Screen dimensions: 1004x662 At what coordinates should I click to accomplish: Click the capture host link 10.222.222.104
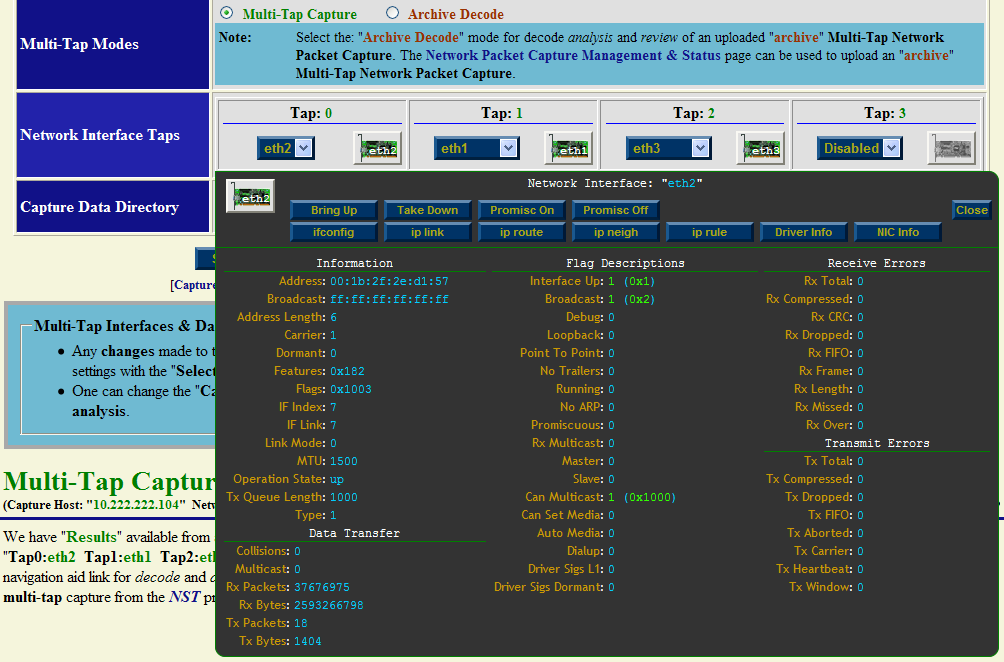click(x=136, y=505)
